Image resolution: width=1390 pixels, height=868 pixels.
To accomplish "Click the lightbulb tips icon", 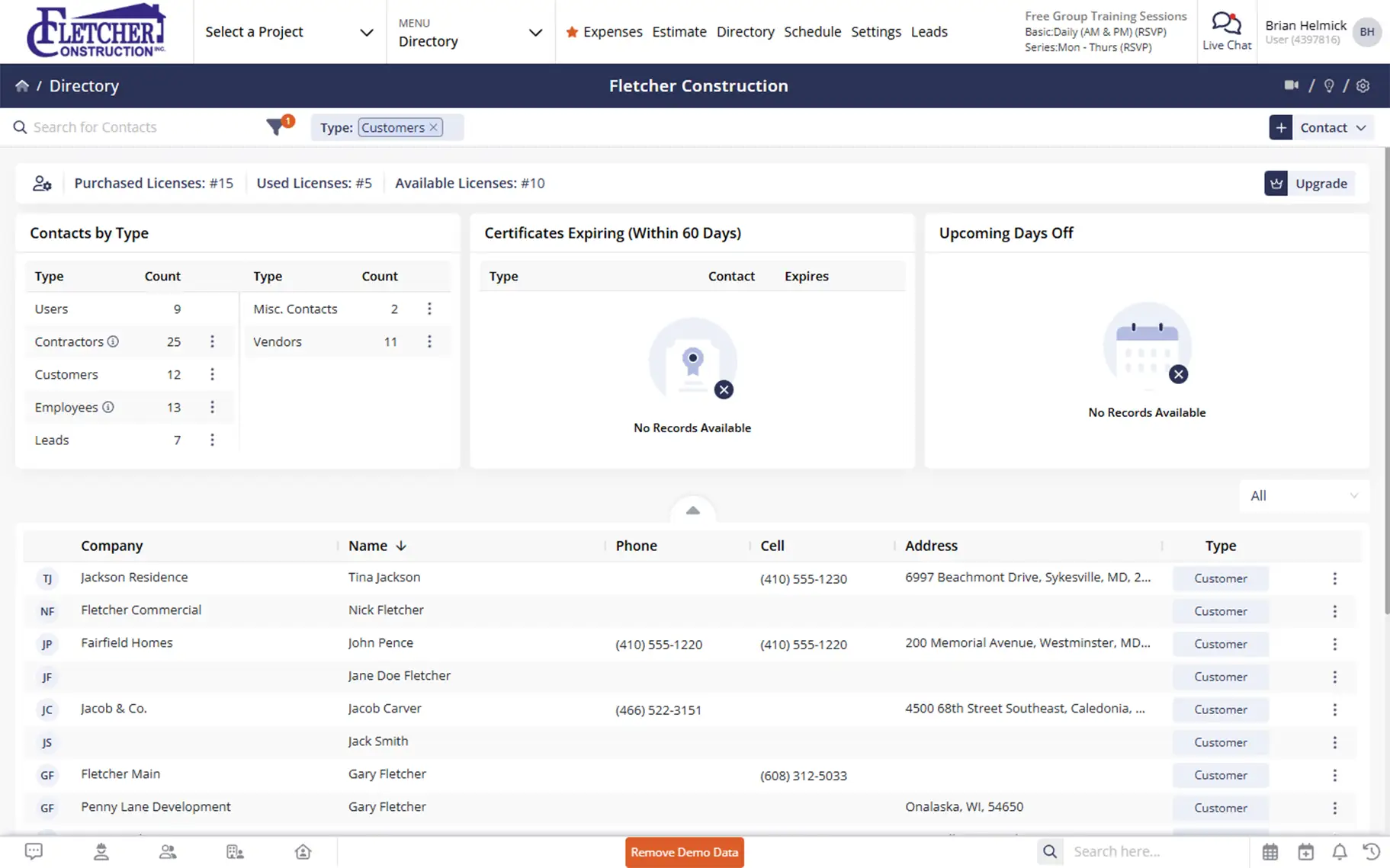I will (x=1329, y=85).
